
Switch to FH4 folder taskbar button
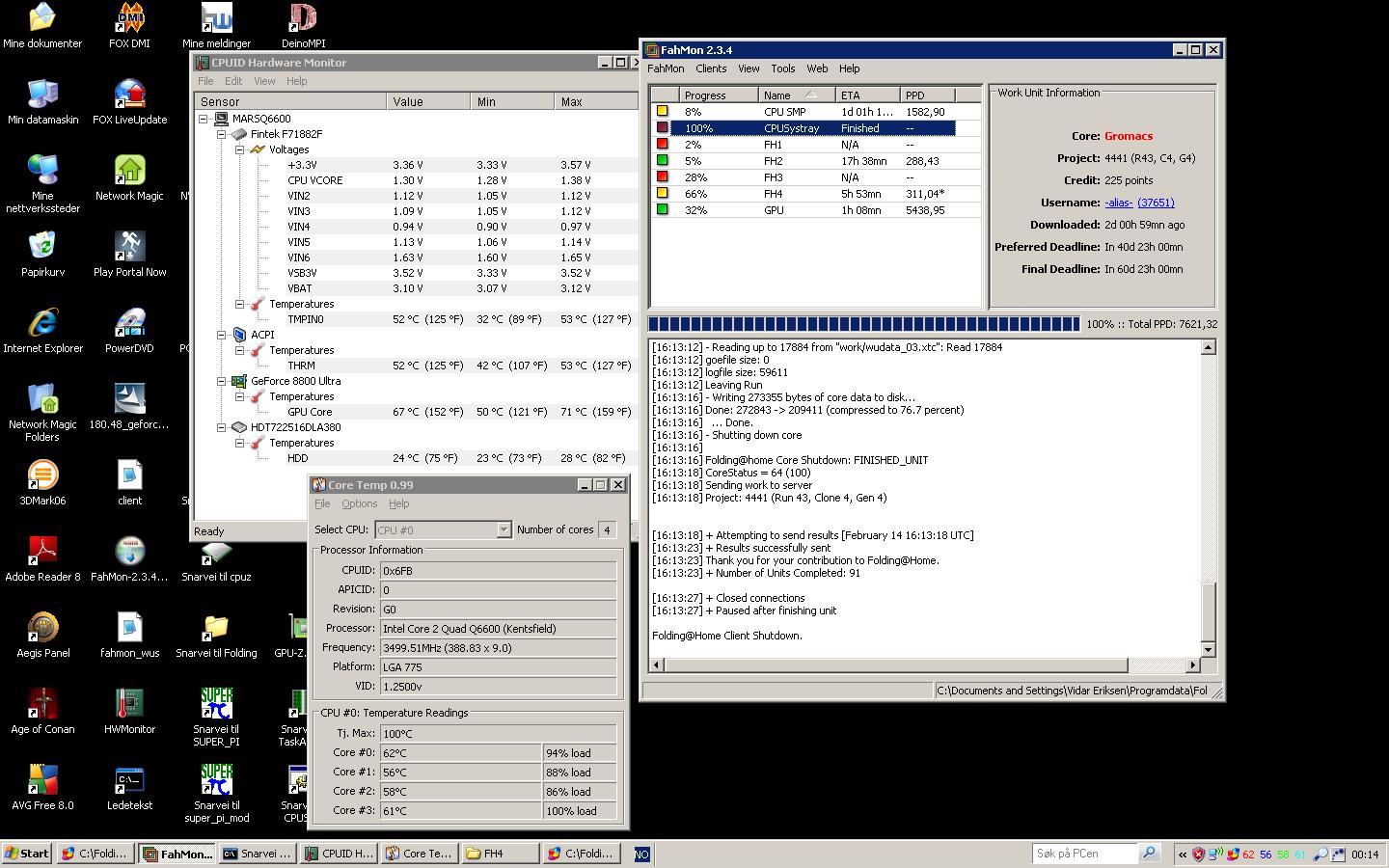coord(501,854)
